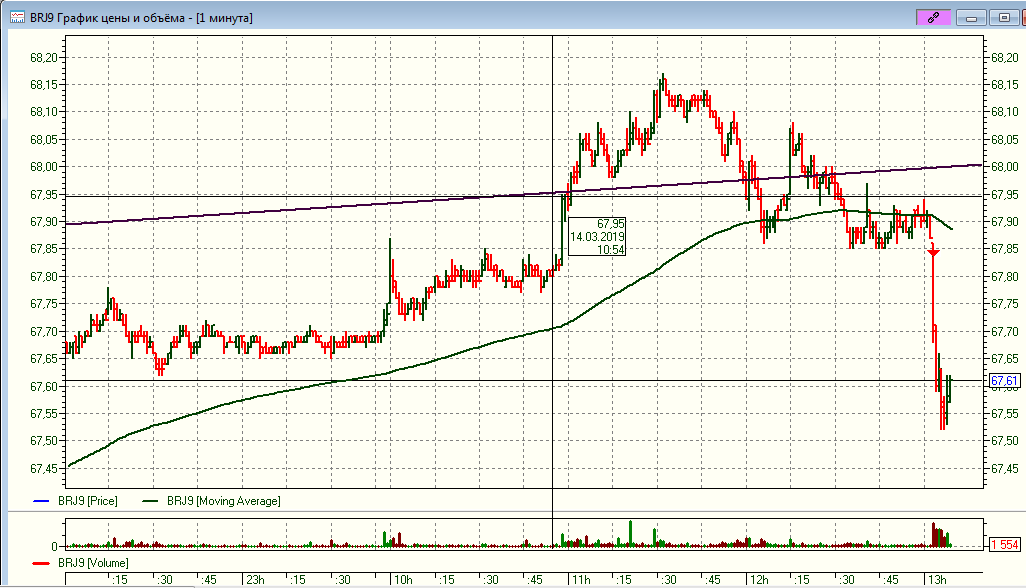Click the pink chain link icon in title bar
Screen dimensions: 1026x588
click(932, 17)
